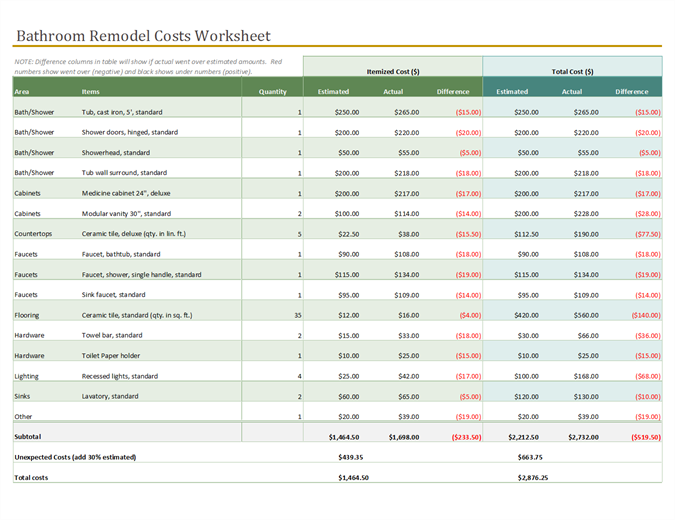This screenshot has height=520, width=675.
Task: Select the Toilet Paper holder cell
Action: pyautogui.click(x=111, y=355)
